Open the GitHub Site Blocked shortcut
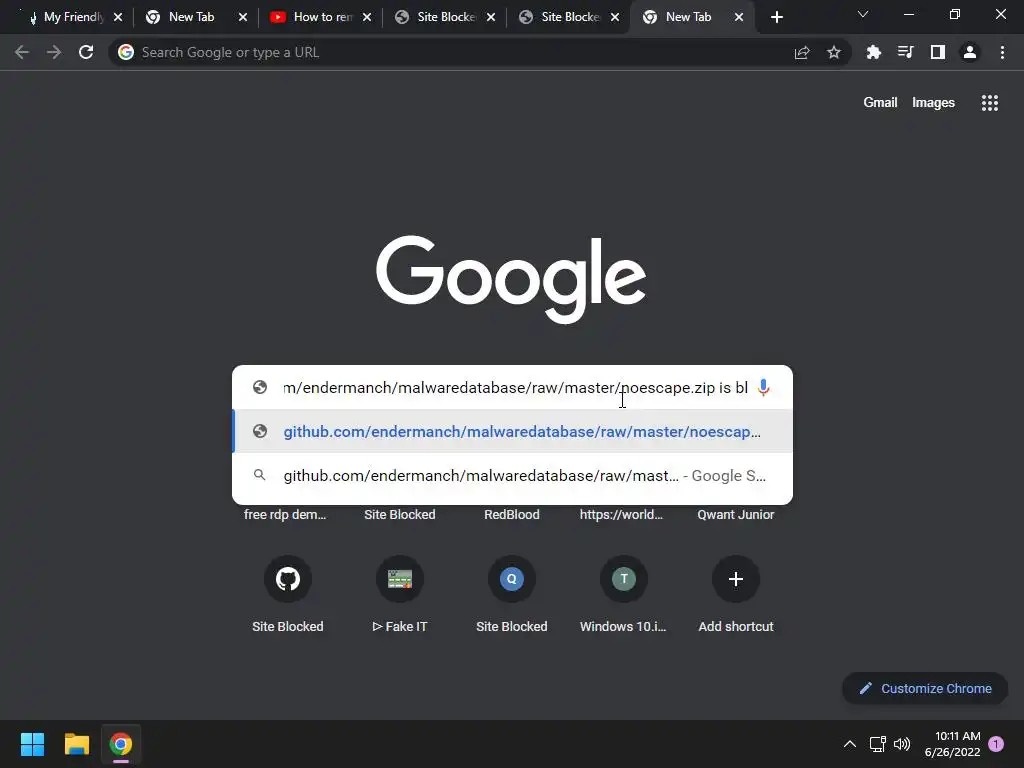The width and height of the screenshot is (1024, 768). pyautogui.click(x=287, y=594)
